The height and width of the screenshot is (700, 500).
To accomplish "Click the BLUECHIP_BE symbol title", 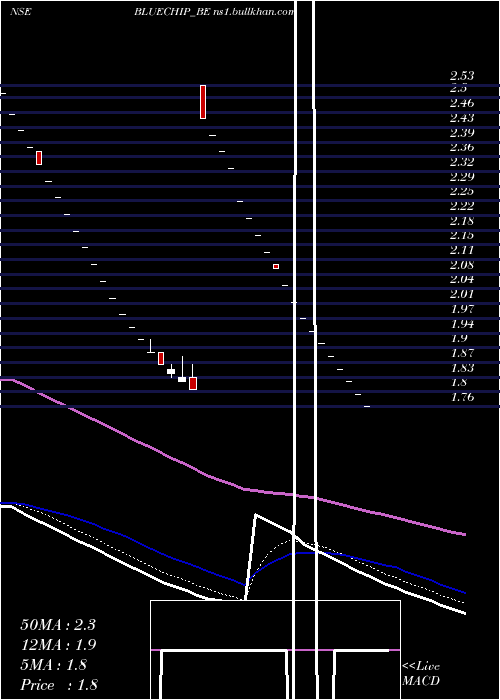I will (172, 12).
